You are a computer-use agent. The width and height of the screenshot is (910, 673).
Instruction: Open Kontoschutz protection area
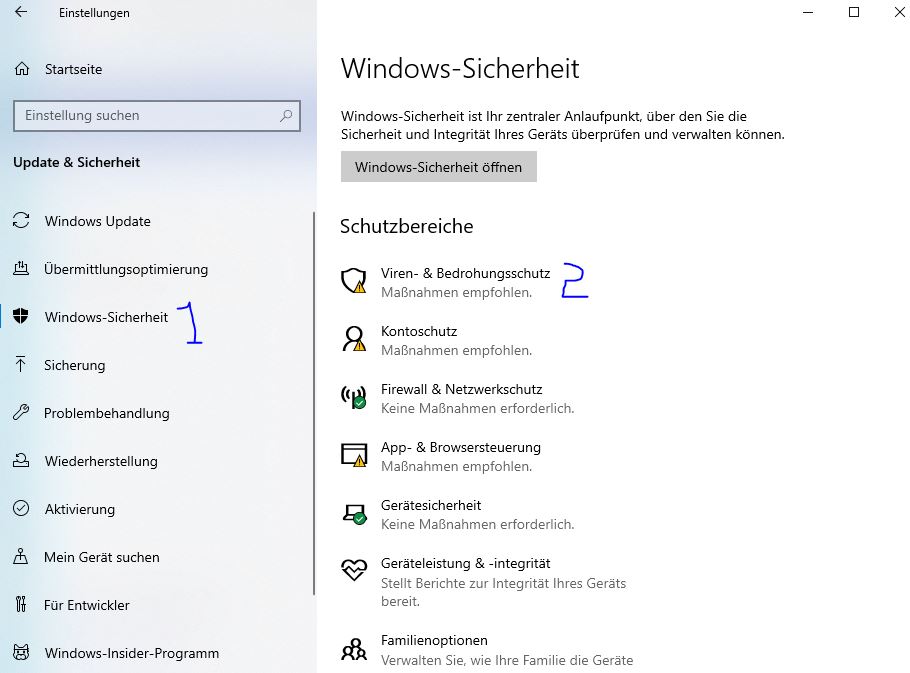(x=419, y=331)
